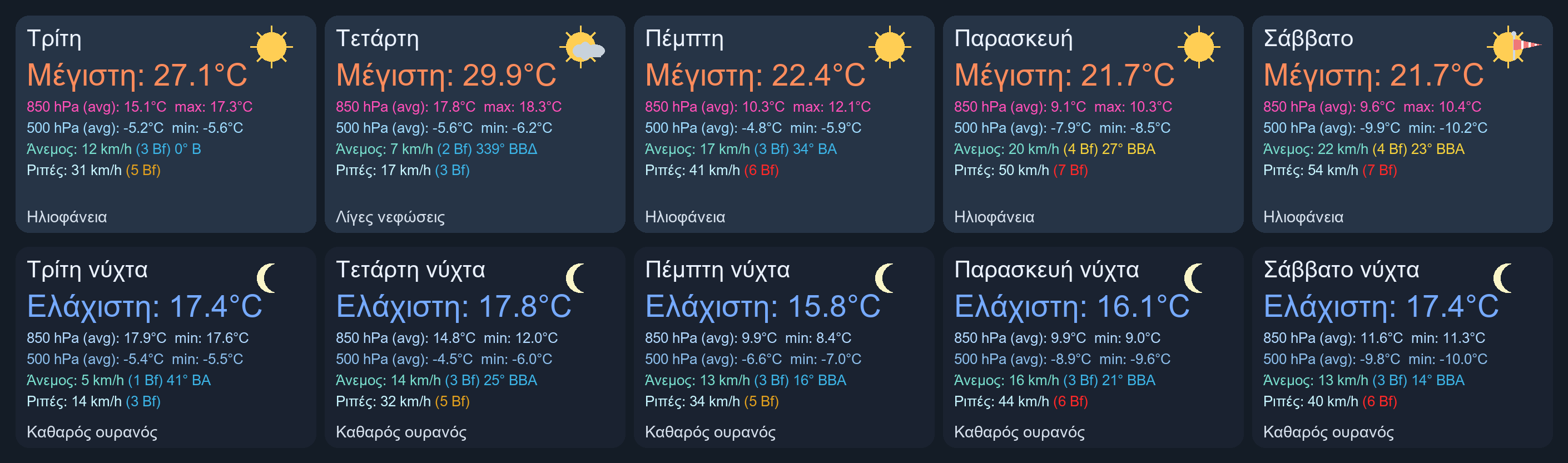This screenshot has width=1568, height=463.
Task: Click the Λίγες νεφώσεις description
Action: coord(390,217)
